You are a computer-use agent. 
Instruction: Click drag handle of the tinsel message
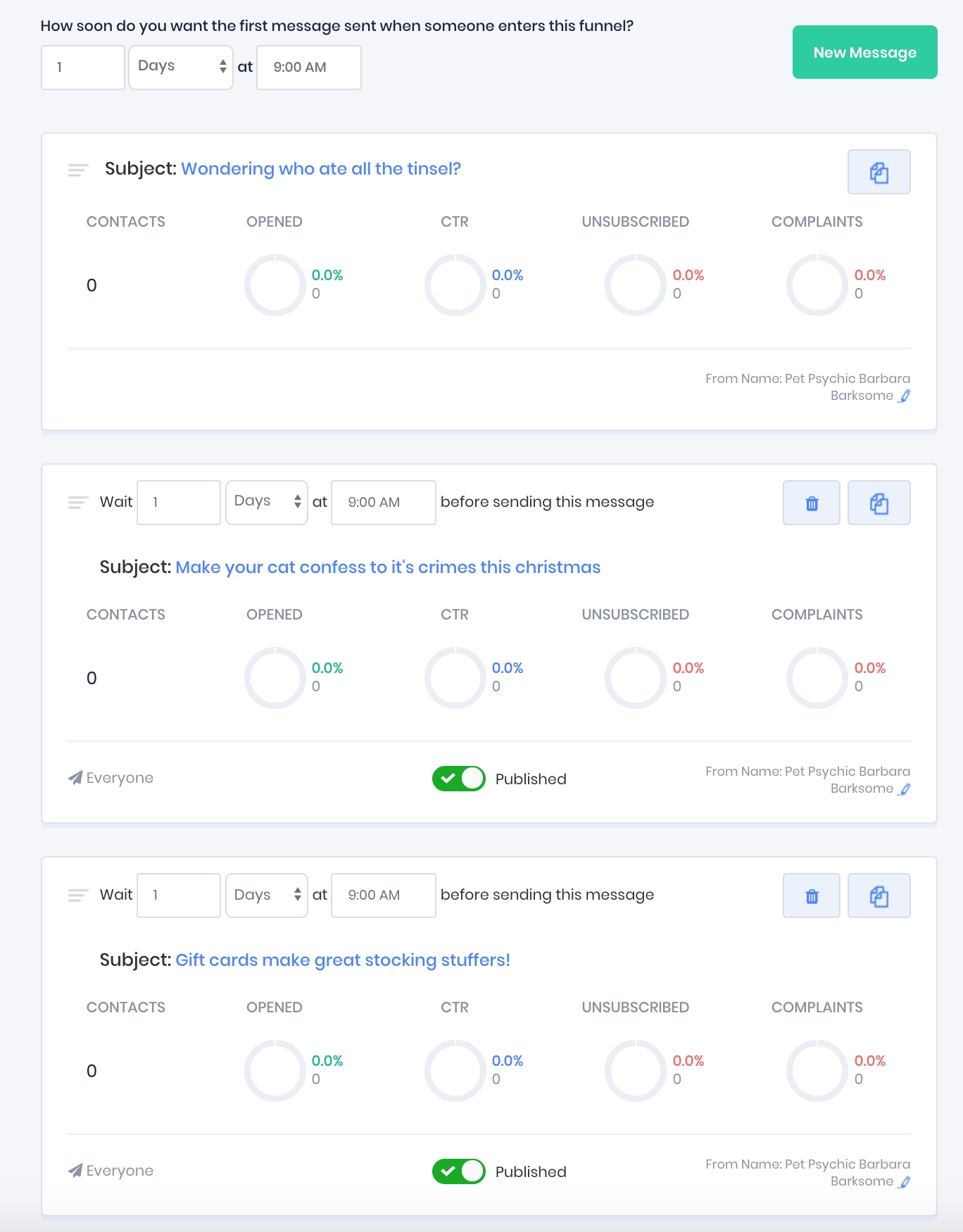[78, 170]
